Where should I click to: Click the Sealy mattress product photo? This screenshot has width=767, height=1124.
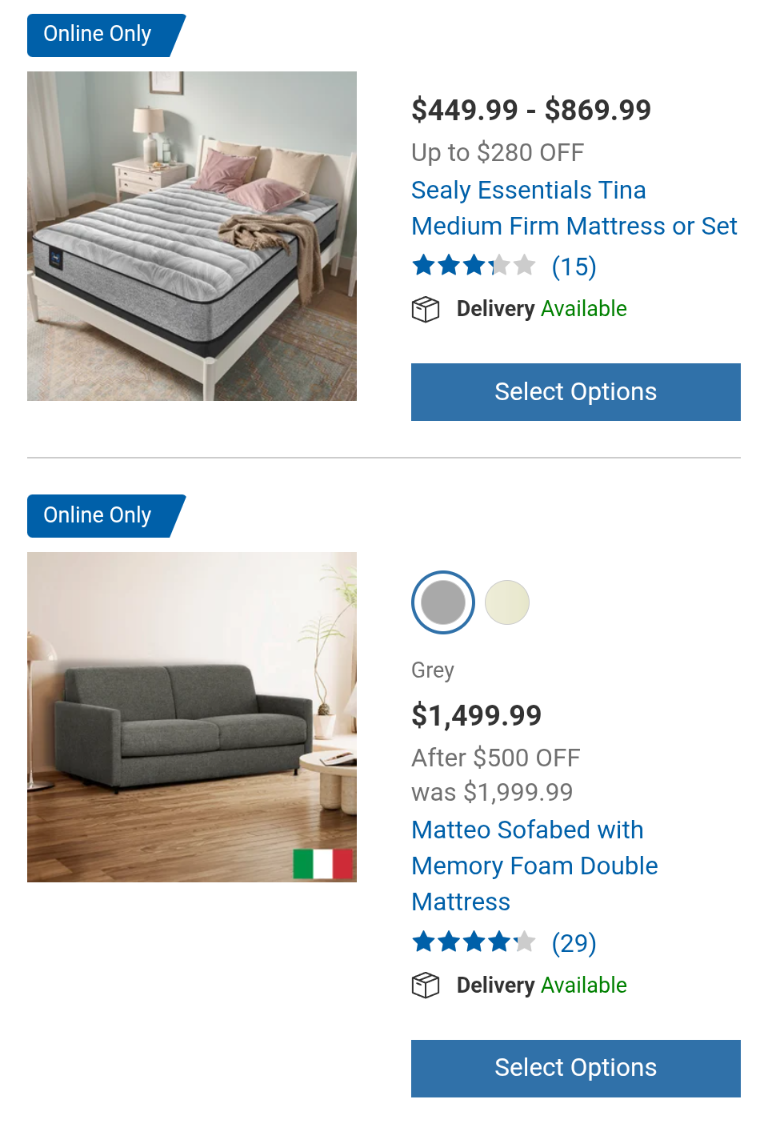coord(192,236)
